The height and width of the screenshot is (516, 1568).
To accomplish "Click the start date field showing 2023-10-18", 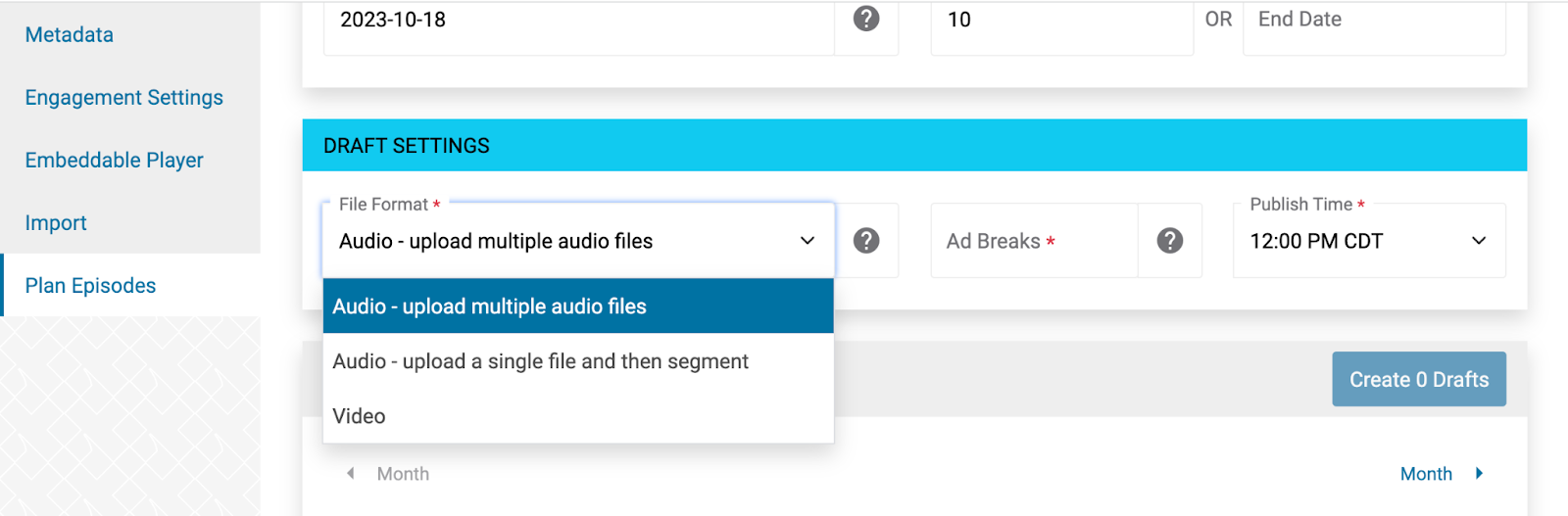I will 578,20.
